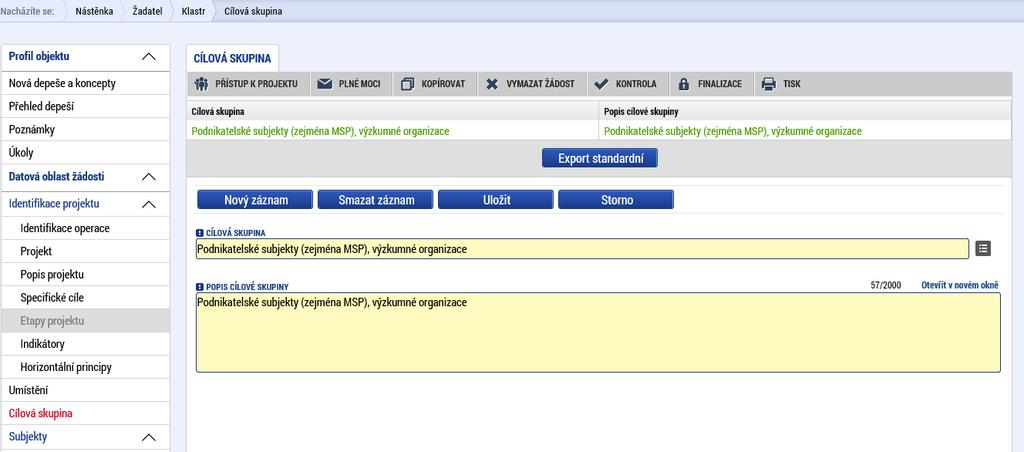Click the Storno button

pyautogui.click(x=616, y=200)
